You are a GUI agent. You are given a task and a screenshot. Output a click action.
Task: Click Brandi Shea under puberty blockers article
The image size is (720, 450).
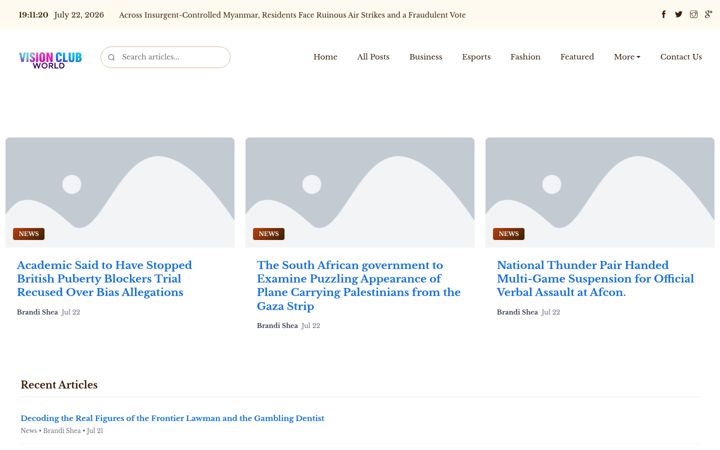tap(37, 312)
